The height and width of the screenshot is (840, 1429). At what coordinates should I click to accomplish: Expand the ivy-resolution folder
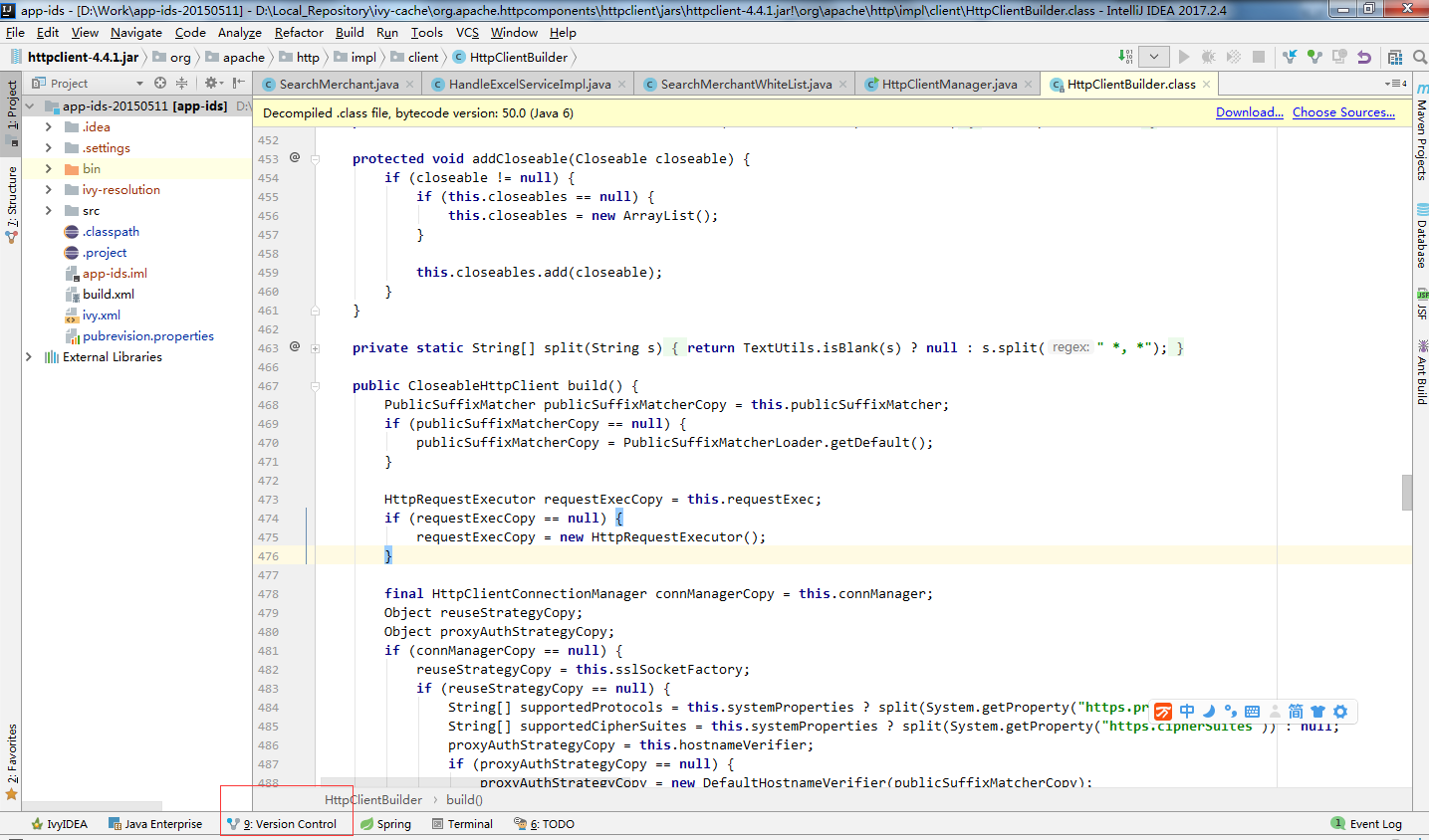[48, 189]
